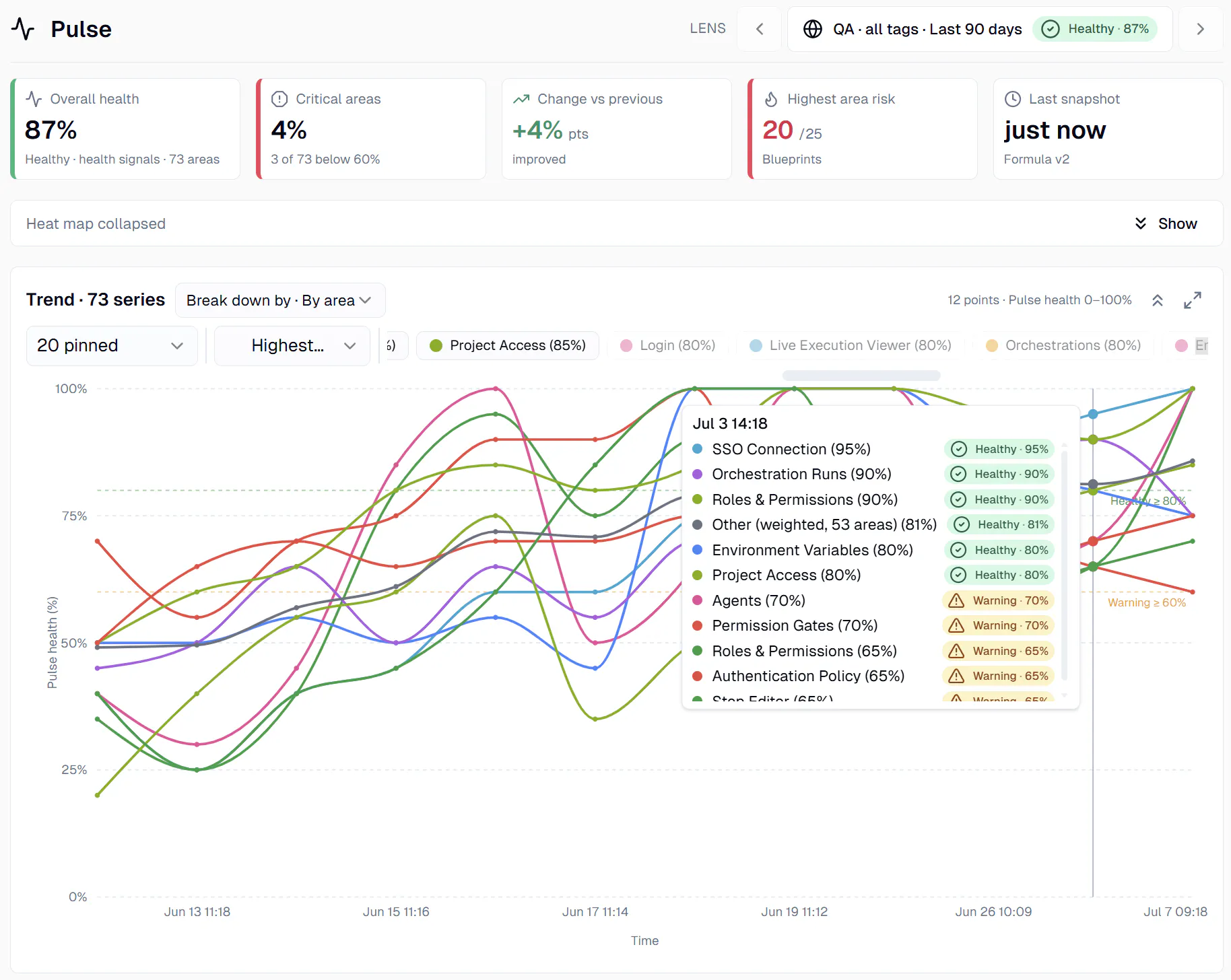
Task: Click Other (weighted, 53 areas) tooltip row
Action: (872, 524)
